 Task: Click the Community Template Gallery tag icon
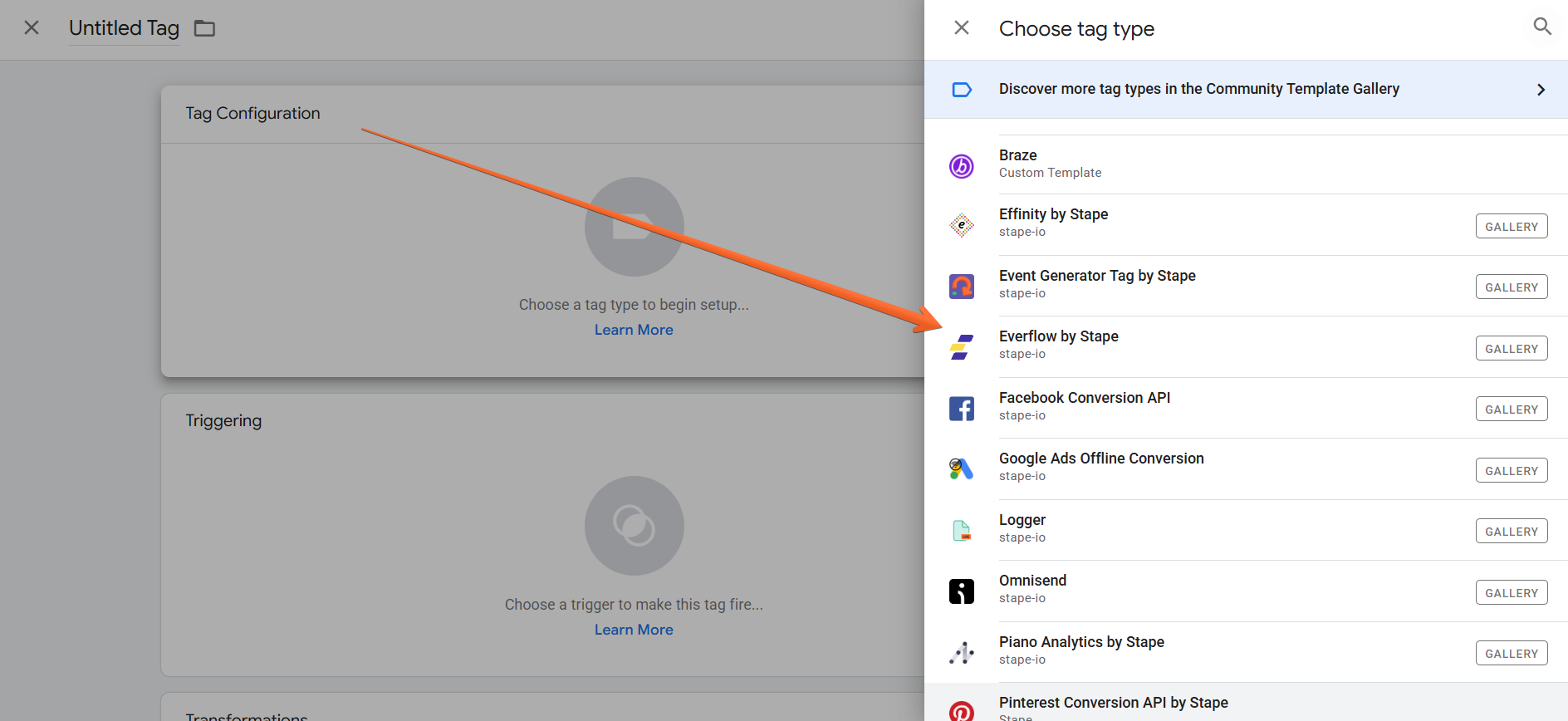tap(962, 90)
